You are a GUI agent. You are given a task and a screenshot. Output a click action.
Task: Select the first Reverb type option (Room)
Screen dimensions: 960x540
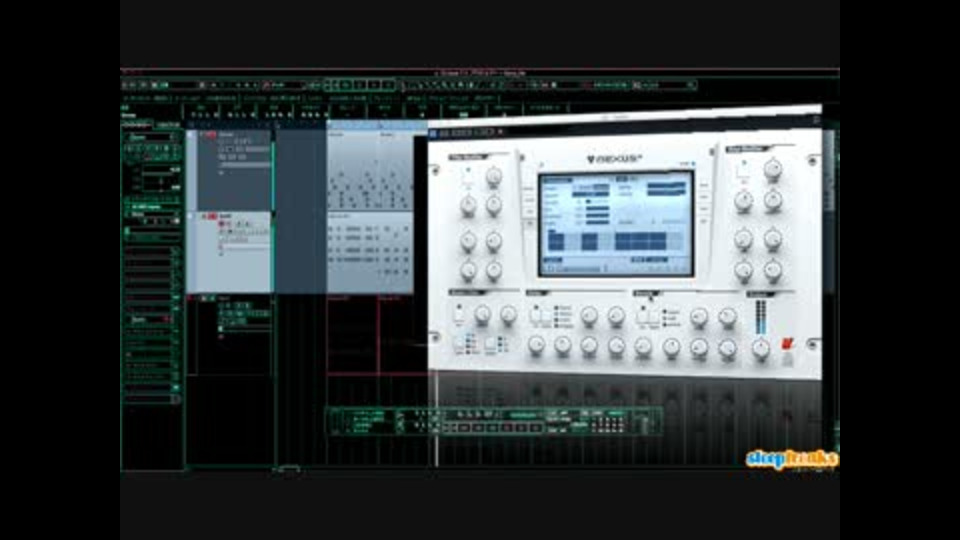[671, 312]
